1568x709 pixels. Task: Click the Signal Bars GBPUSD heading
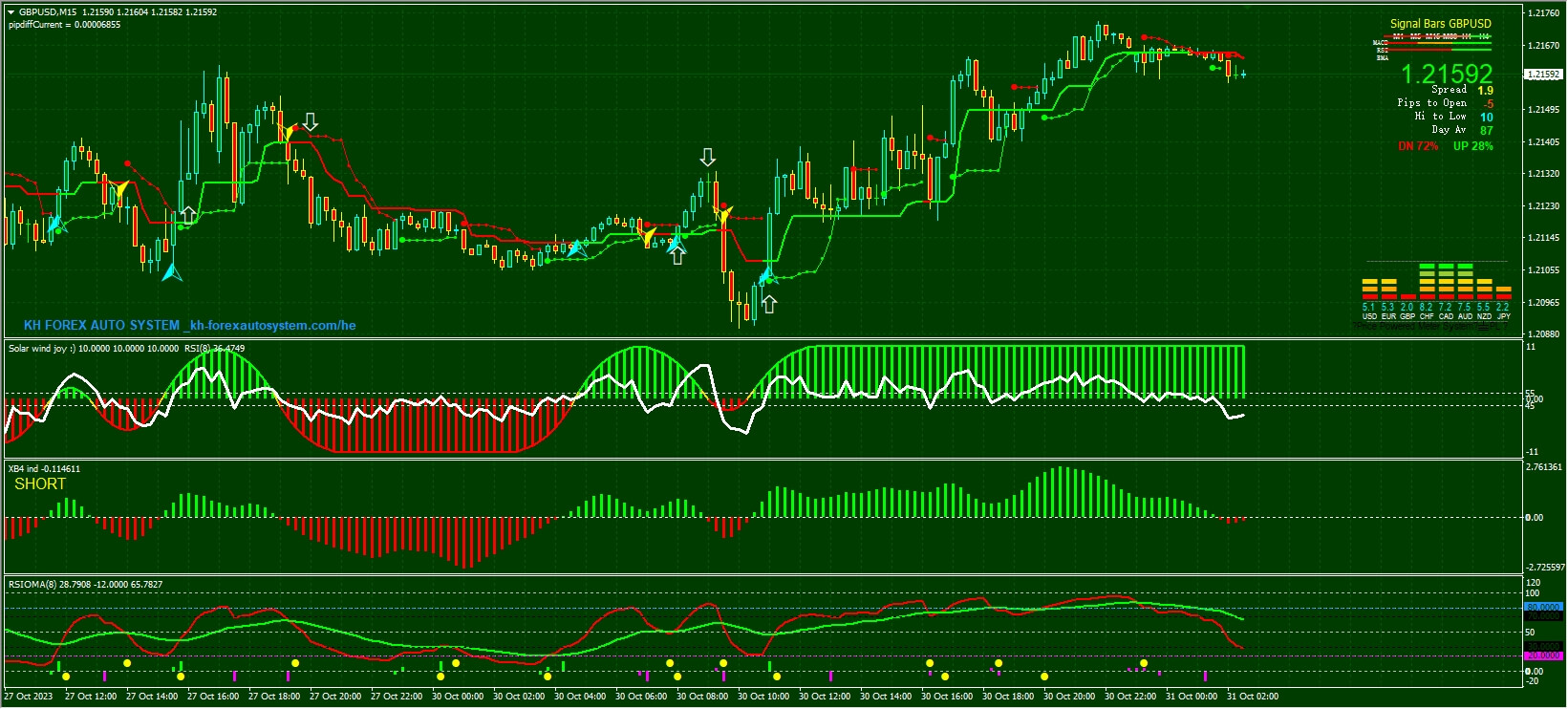pos(1440,24)
